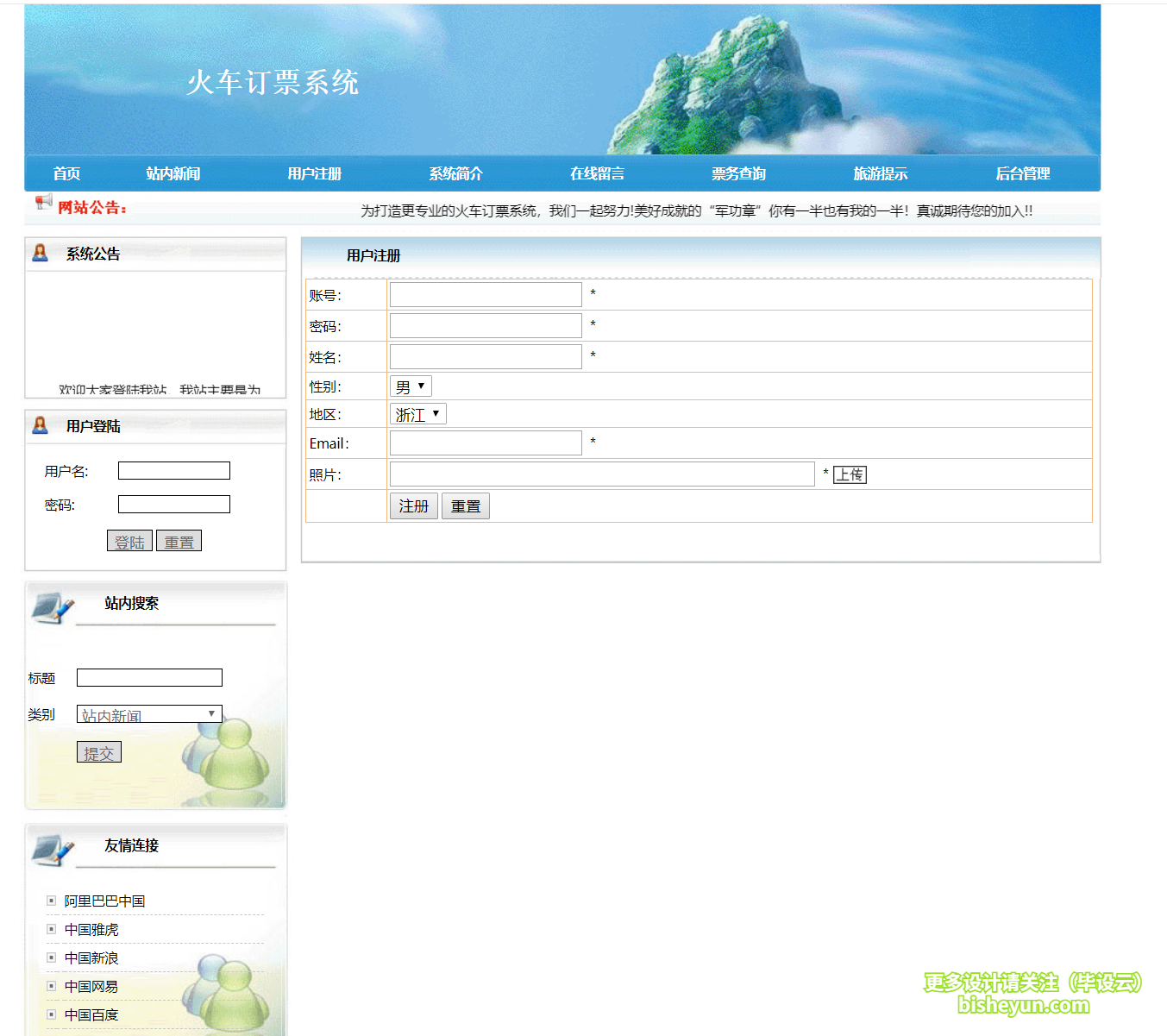Click the 中国新浪 link
Image resolution: width=1167 pixels, height=1036 pixels.
click(91, 958)
